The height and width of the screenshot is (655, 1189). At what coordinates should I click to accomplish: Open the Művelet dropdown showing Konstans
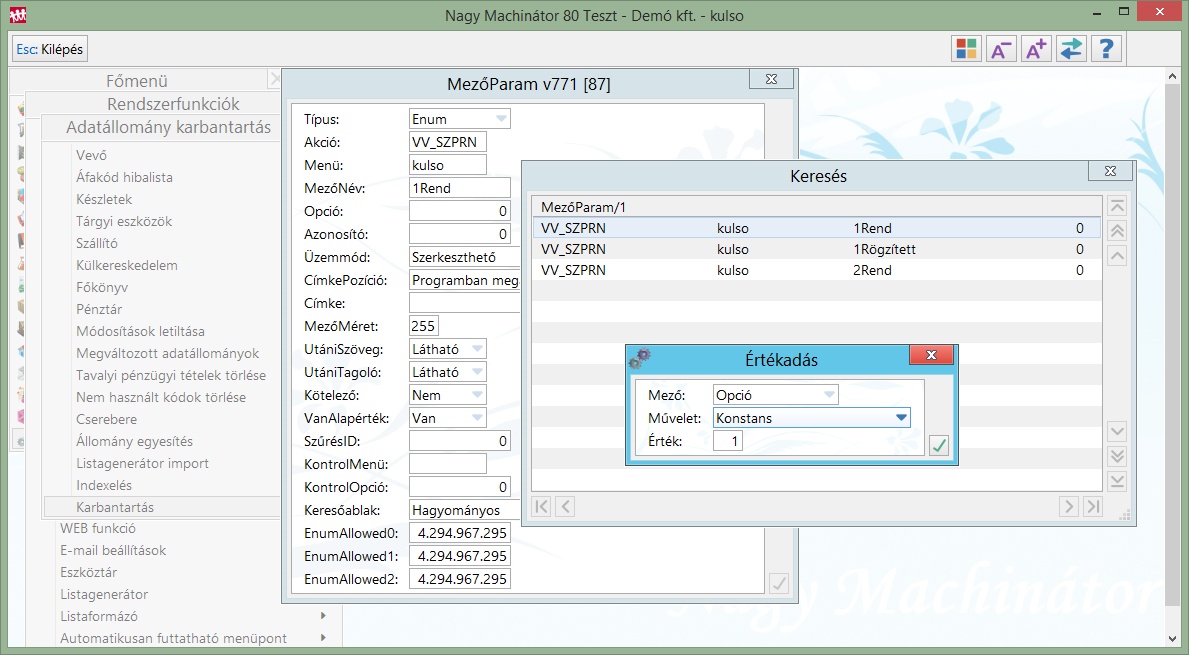pos(901,418)
